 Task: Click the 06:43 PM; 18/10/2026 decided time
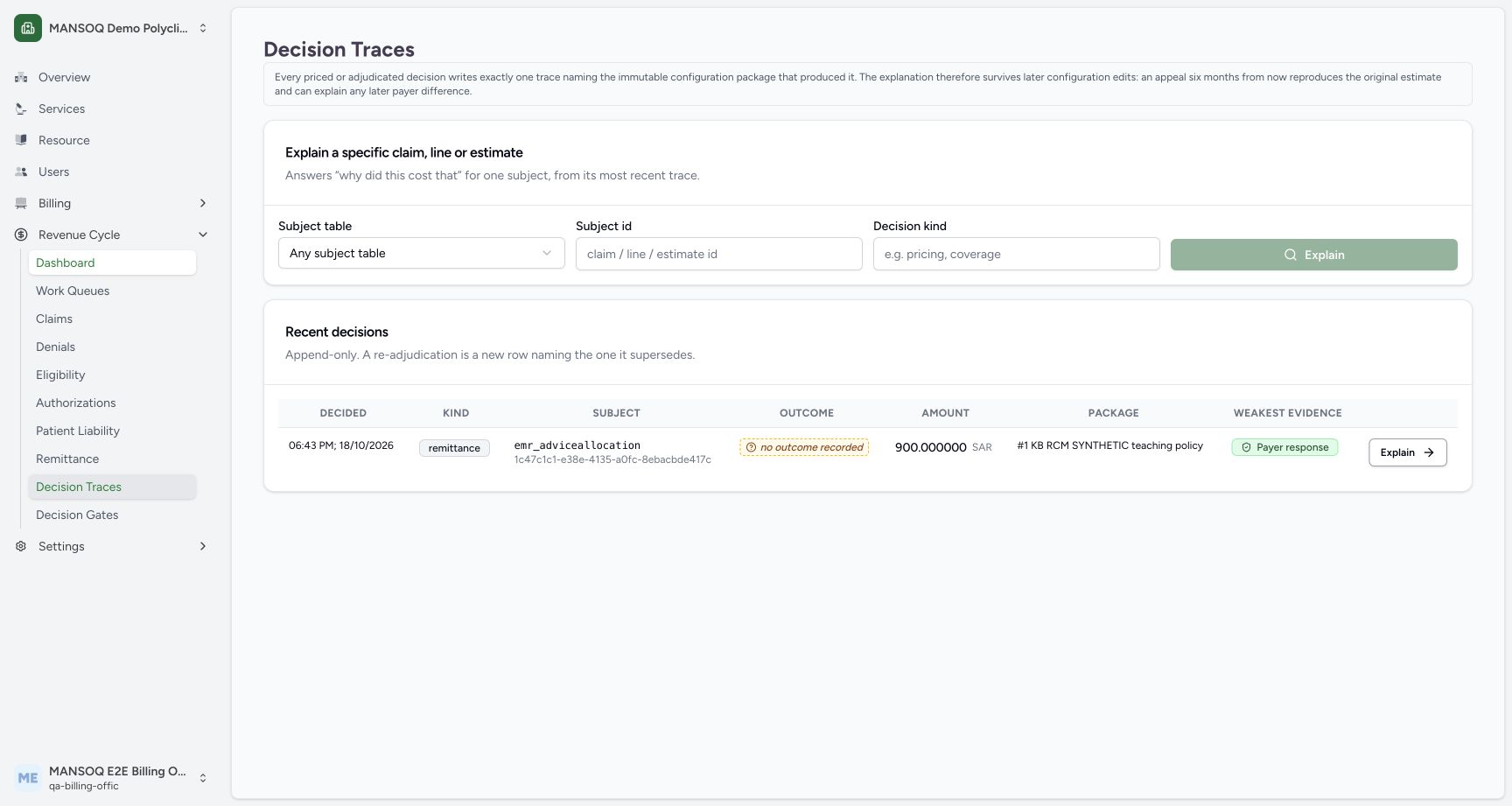tap(341, 445)
